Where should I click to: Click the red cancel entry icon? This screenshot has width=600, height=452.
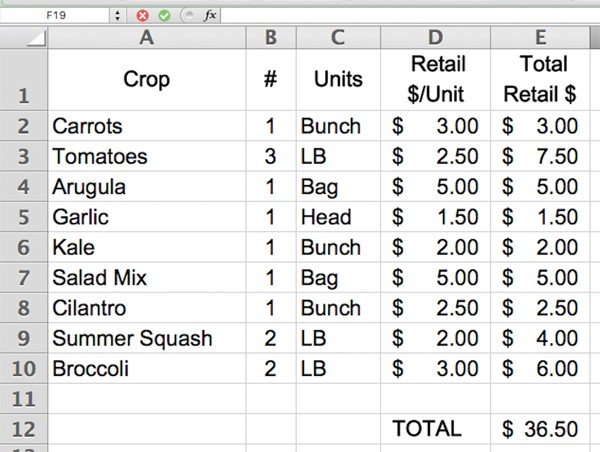144,16
